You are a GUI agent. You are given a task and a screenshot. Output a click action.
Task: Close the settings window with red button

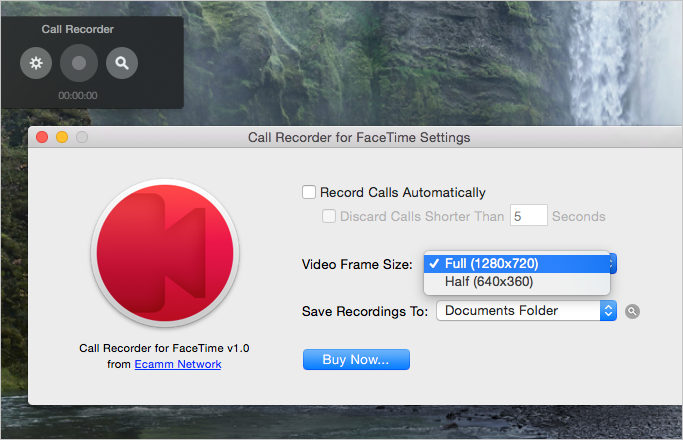tap(42, 137)
